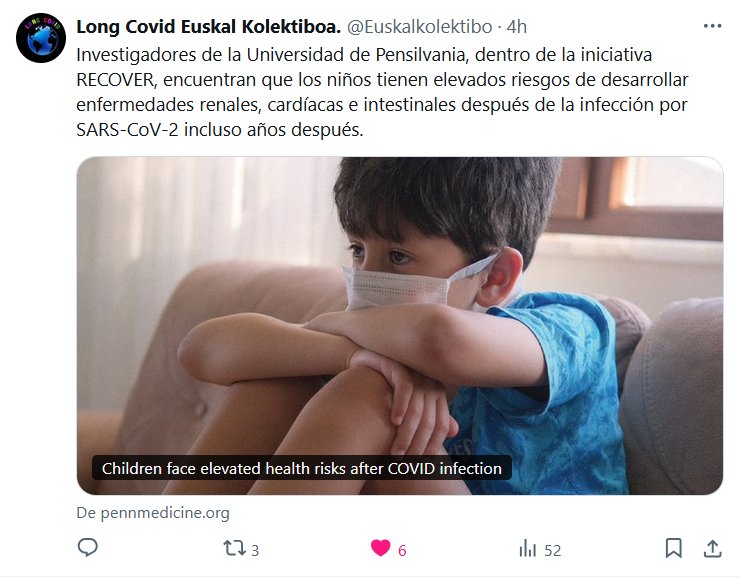Click the share upload icon
Screen dimensions: 740x578
coord(713,548)
